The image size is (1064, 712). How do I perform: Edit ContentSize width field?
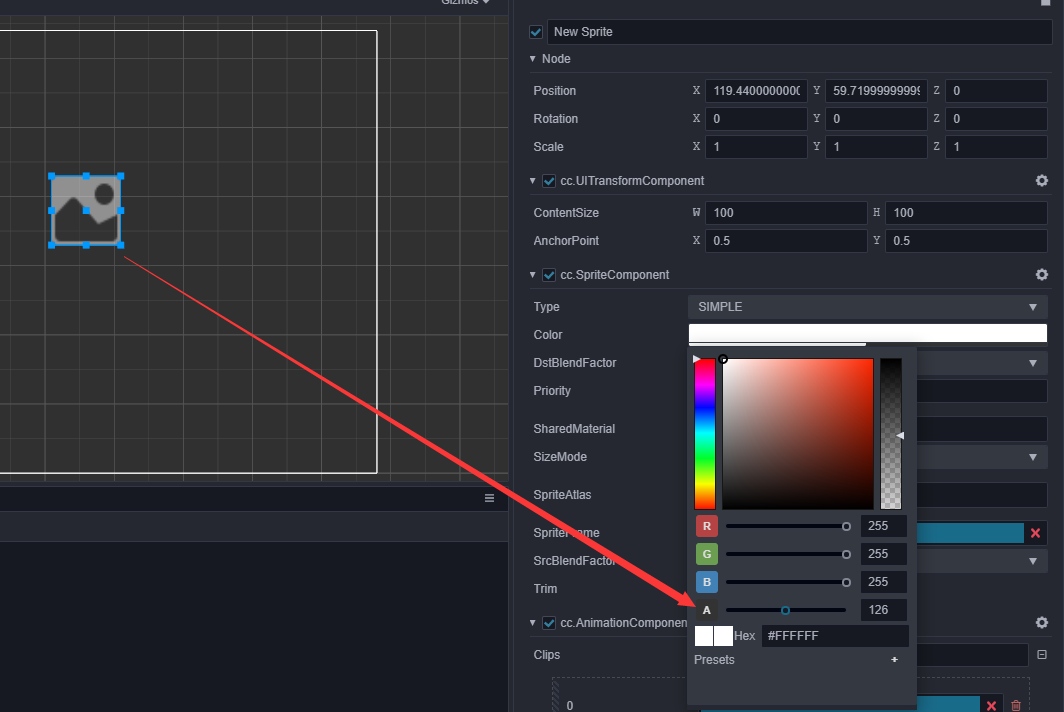(x=786, y=213)
